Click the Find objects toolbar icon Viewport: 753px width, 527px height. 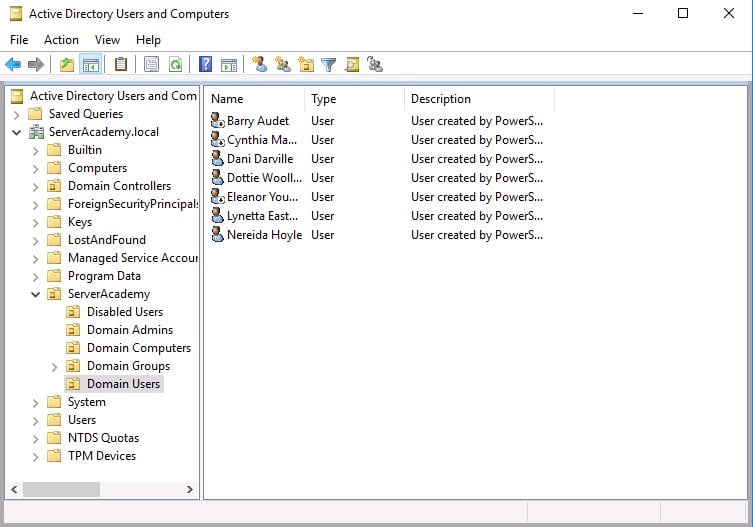click(x=352, y=64)
